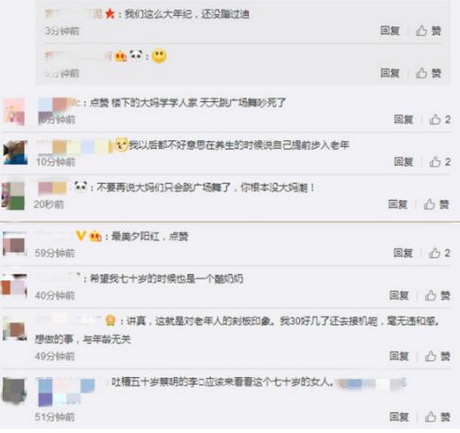Reply to the 最美夕阳红 comment

pyautogui.click(x=403, y=253)
